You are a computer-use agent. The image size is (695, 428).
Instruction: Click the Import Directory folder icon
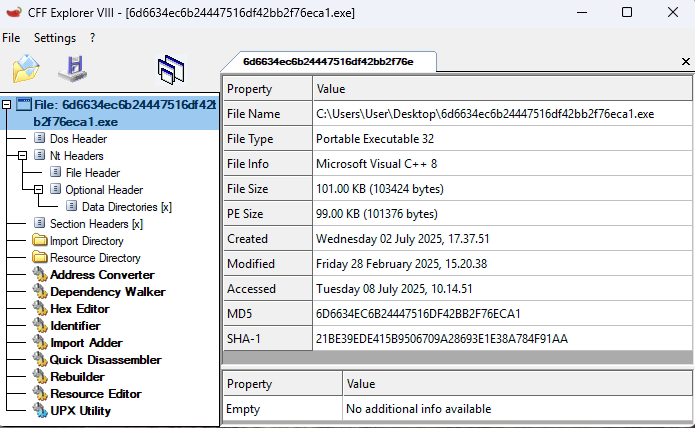(x=40, y=240)
